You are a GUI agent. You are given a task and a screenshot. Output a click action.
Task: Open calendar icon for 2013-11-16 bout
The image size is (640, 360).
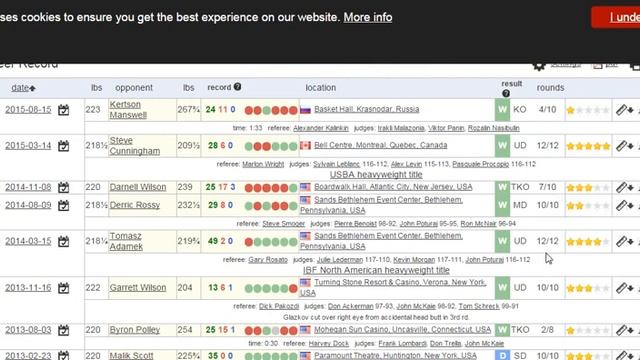tap(63, 288)
